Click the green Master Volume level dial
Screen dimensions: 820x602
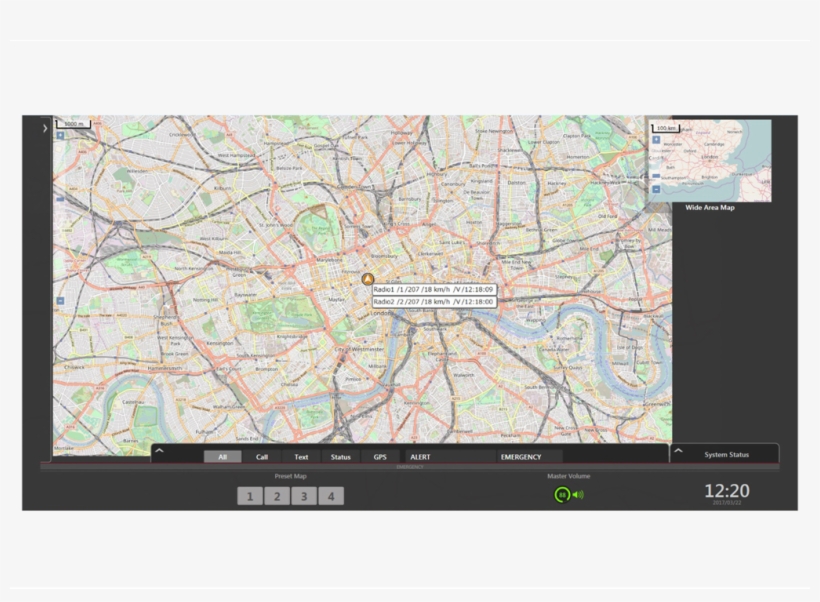562,495
